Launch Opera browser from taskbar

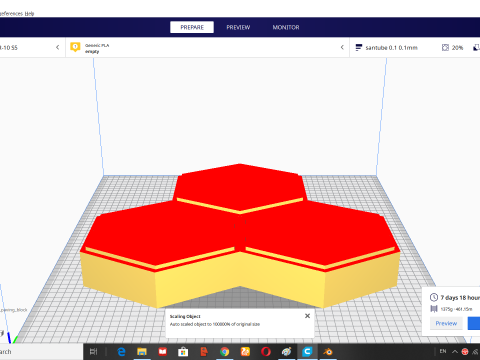[266, 351]
